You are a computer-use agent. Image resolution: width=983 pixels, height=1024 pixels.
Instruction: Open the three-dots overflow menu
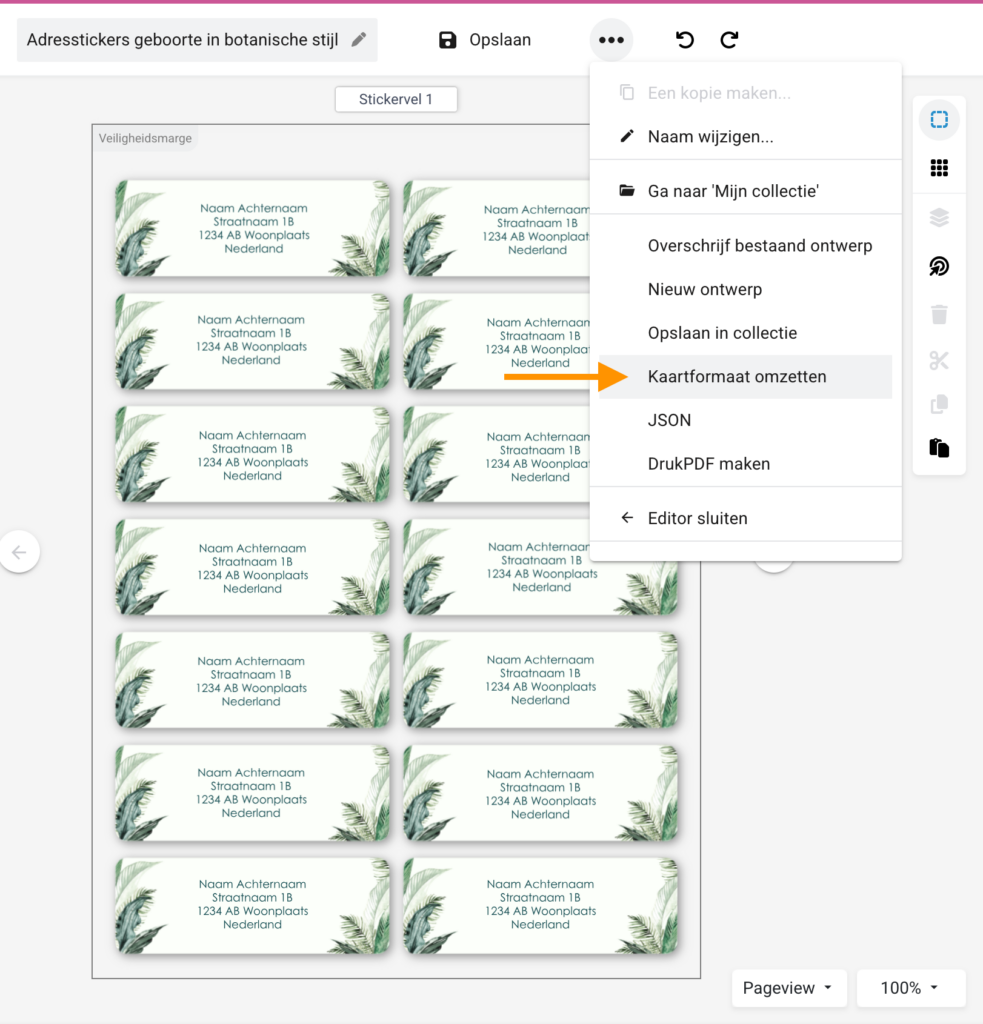tap(611, 40)
